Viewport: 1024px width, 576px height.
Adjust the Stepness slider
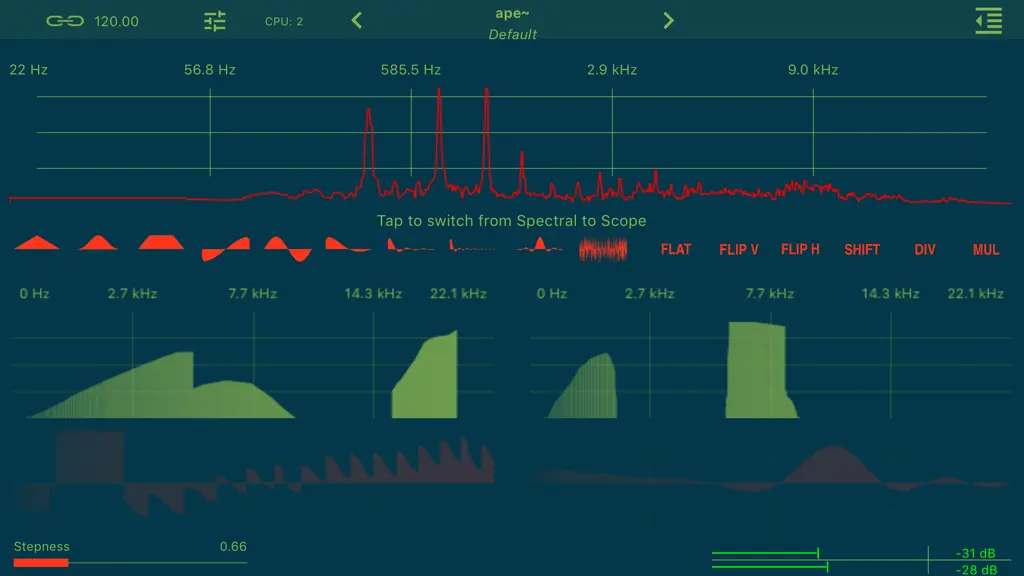[130, 562]
